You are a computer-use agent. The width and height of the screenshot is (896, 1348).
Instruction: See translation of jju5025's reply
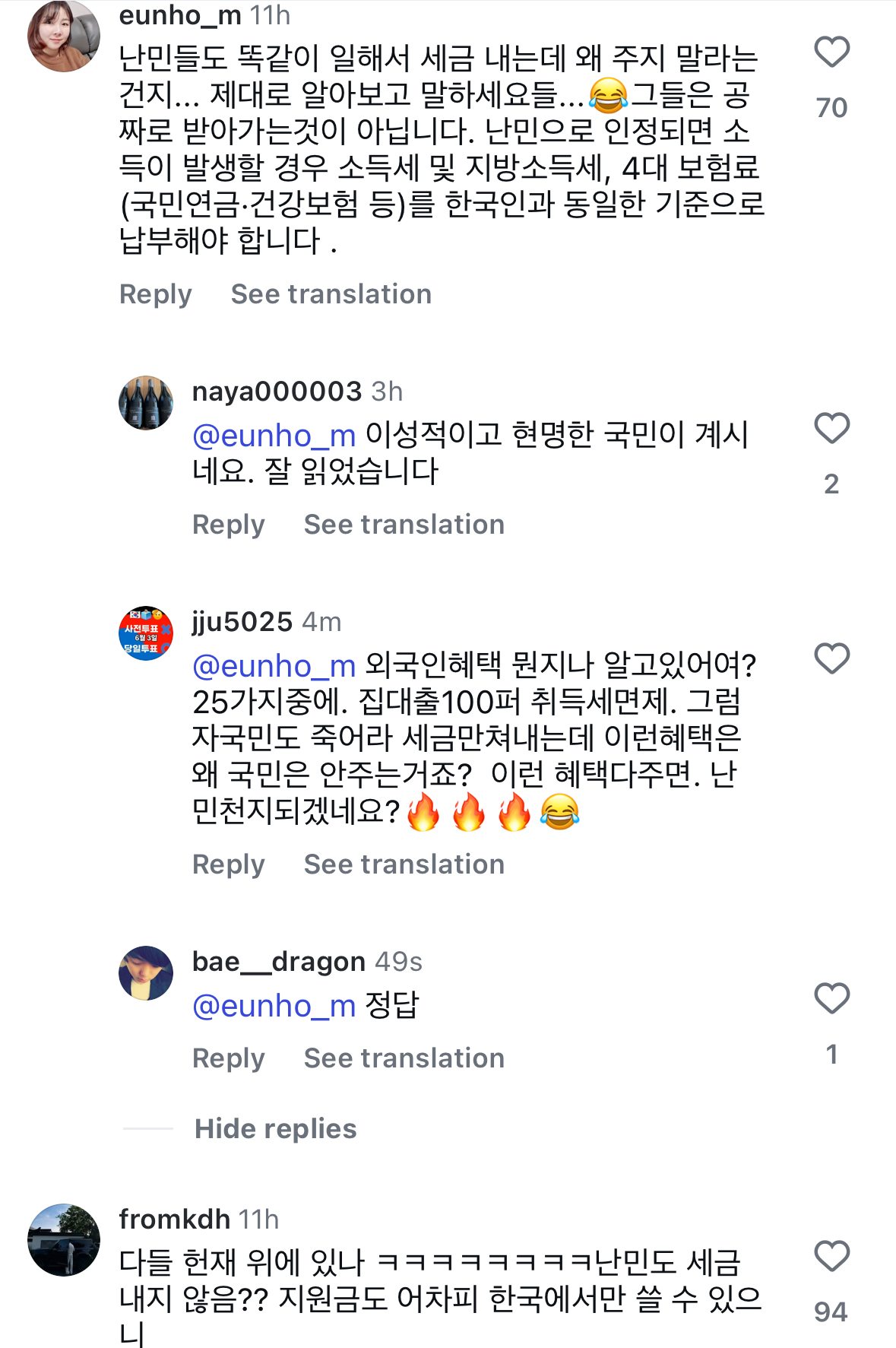[404, 864]
